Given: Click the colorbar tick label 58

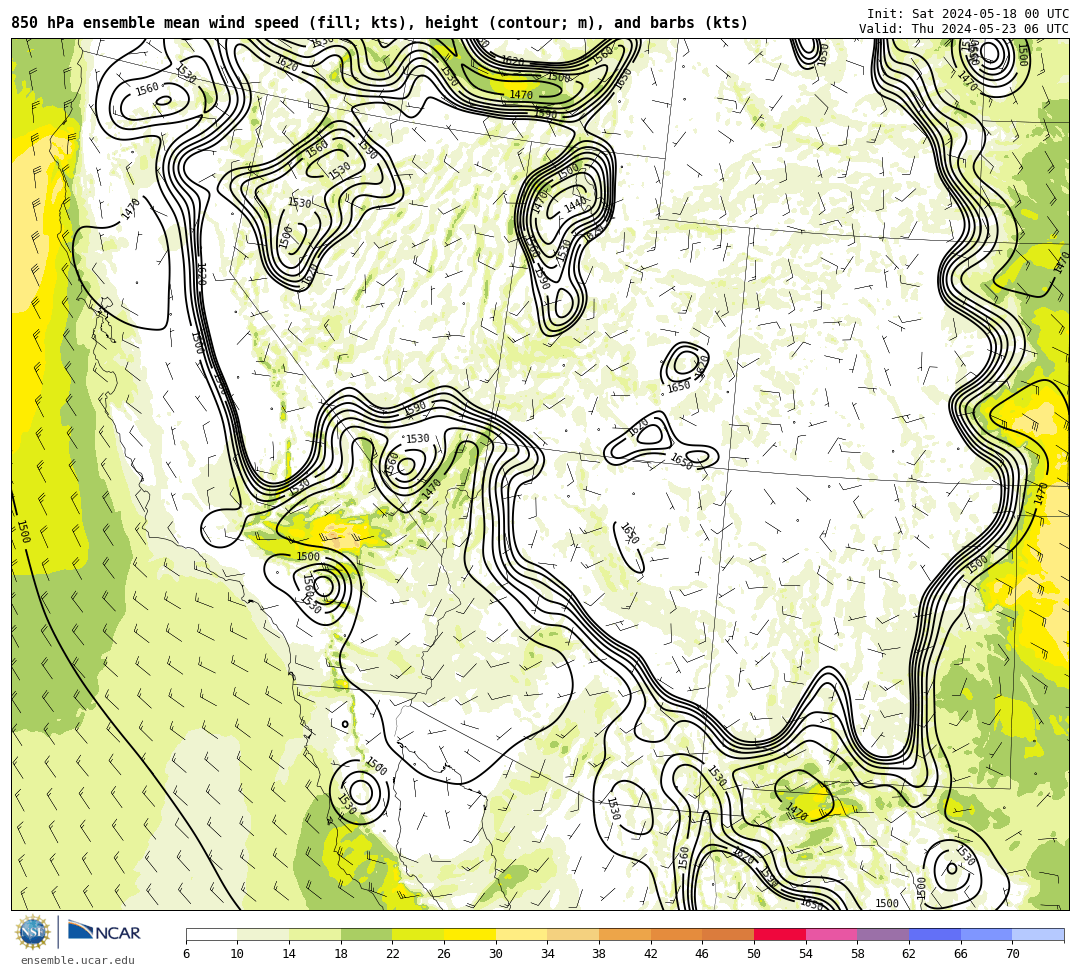Looking at the screenshot, I should [x=858, y=954].
